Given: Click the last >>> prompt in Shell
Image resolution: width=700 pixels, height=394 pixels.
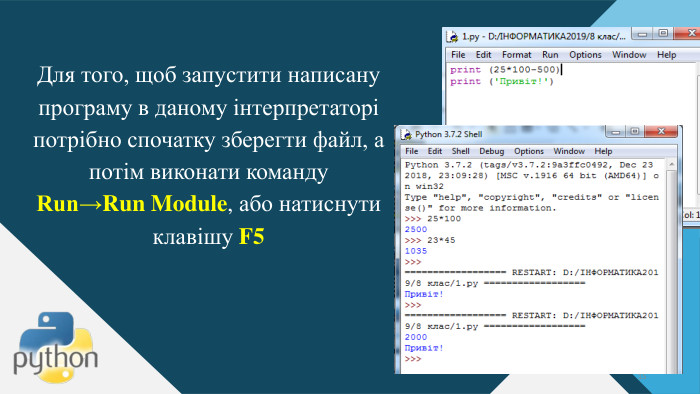Looking at the screenshot, I should click(413, 359).
